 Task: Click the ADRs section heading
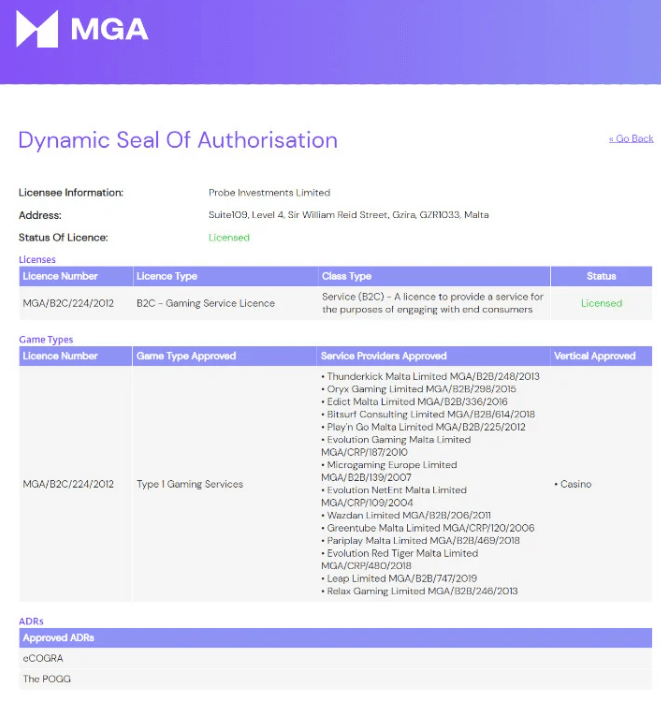pyautogui.click(x=31, y=621)
